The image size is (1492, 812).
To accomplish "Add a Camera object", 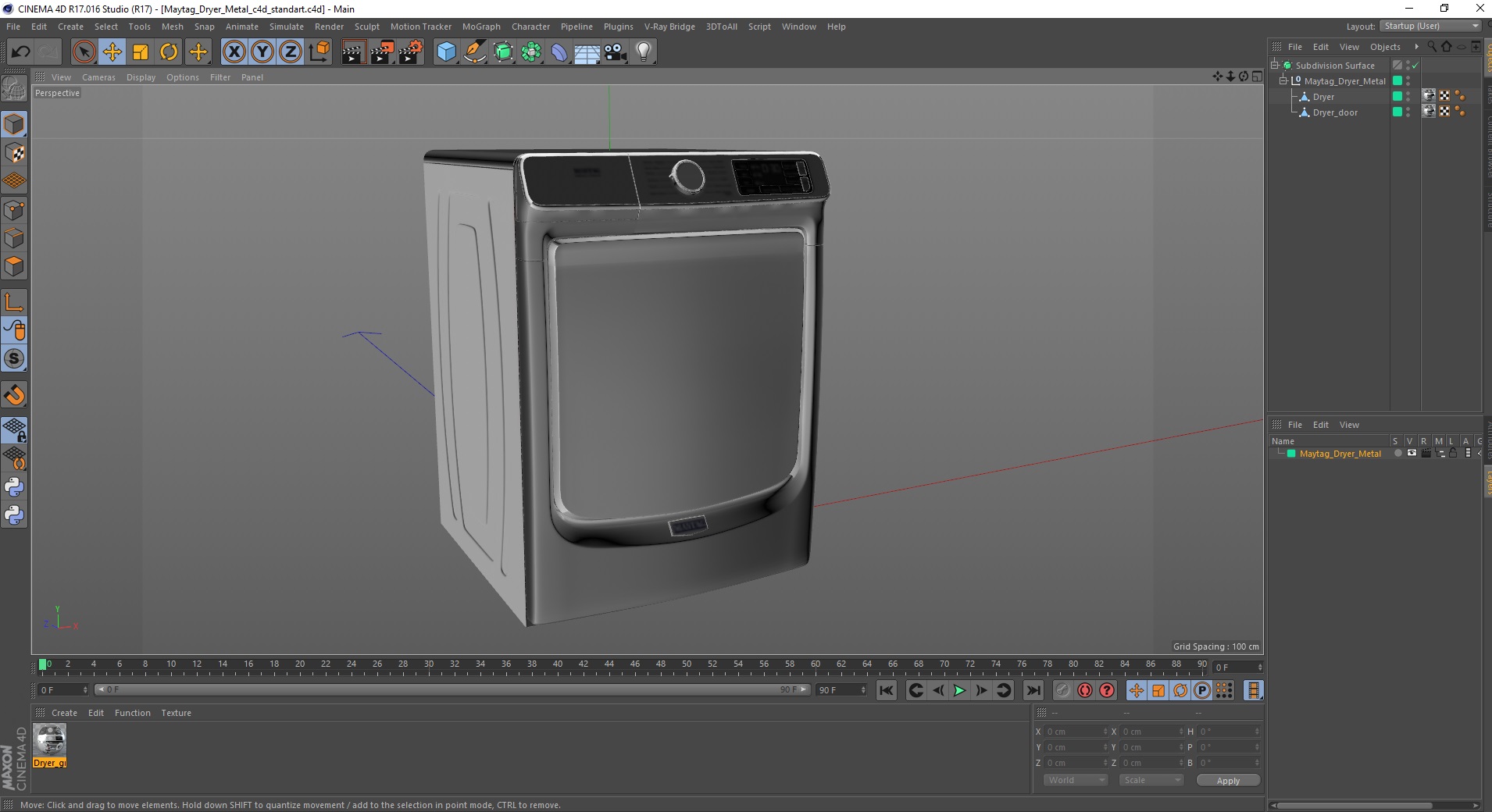I will click(x=616, y=52).
